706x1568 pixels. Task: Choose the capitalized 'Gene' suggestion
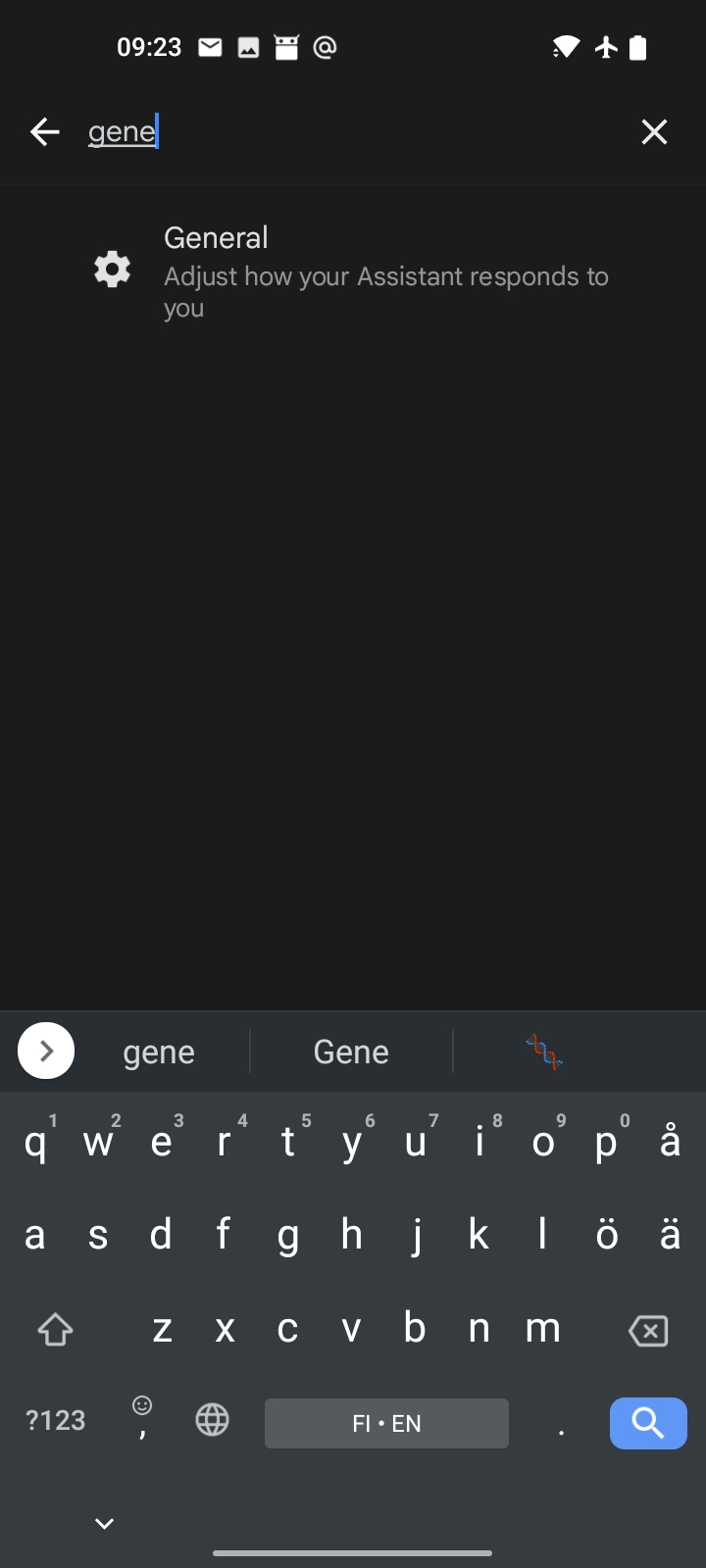[351, 1052]
